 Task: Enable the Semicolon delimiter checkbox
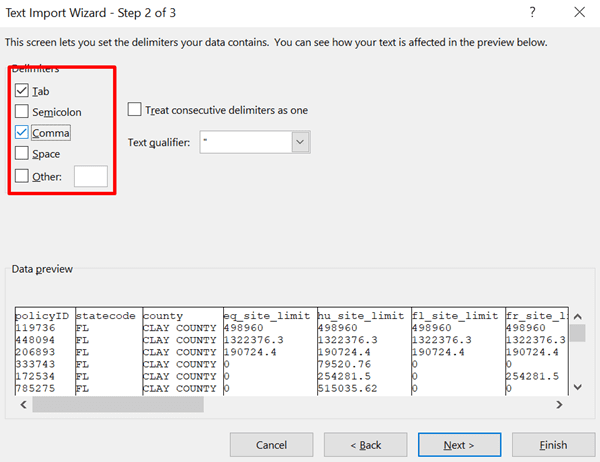22,112
